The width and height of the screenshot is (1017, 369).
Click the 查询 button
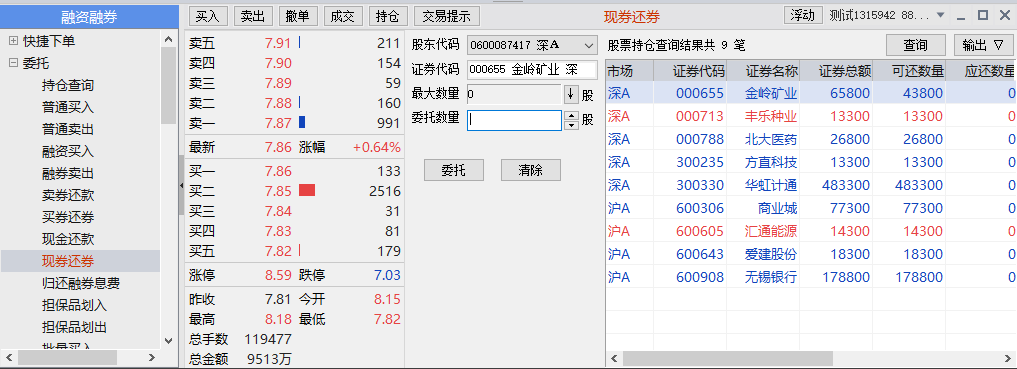[x=916, y=45]
